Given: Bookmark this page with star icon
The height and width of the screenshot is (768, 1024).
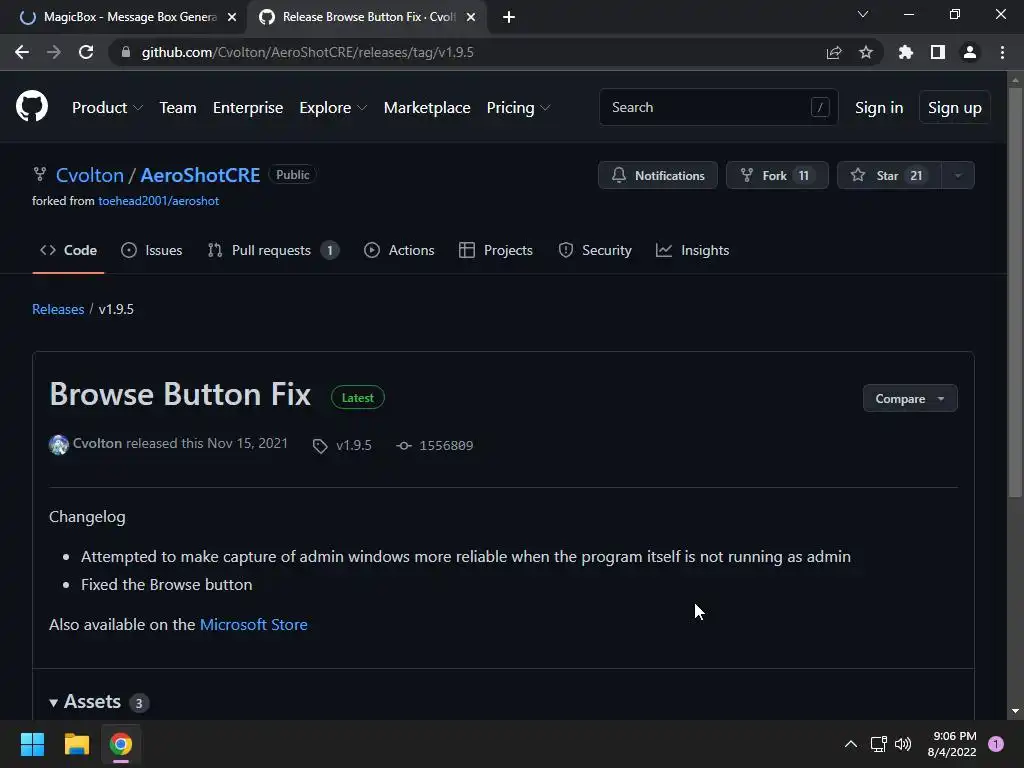Looking at the screenshot, I should tap(866, 52).
